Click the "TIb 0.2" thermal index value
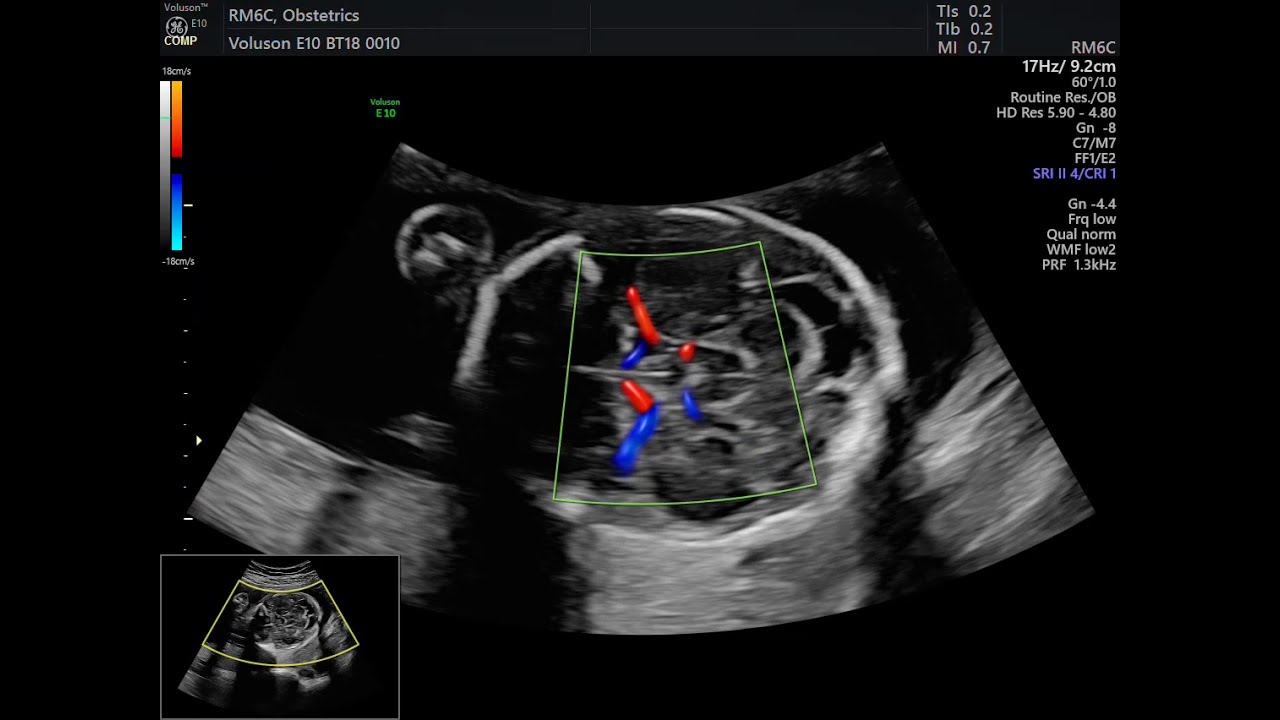Image resolution: width=1280 pixels, height=720 pixels. pos(964,29)
